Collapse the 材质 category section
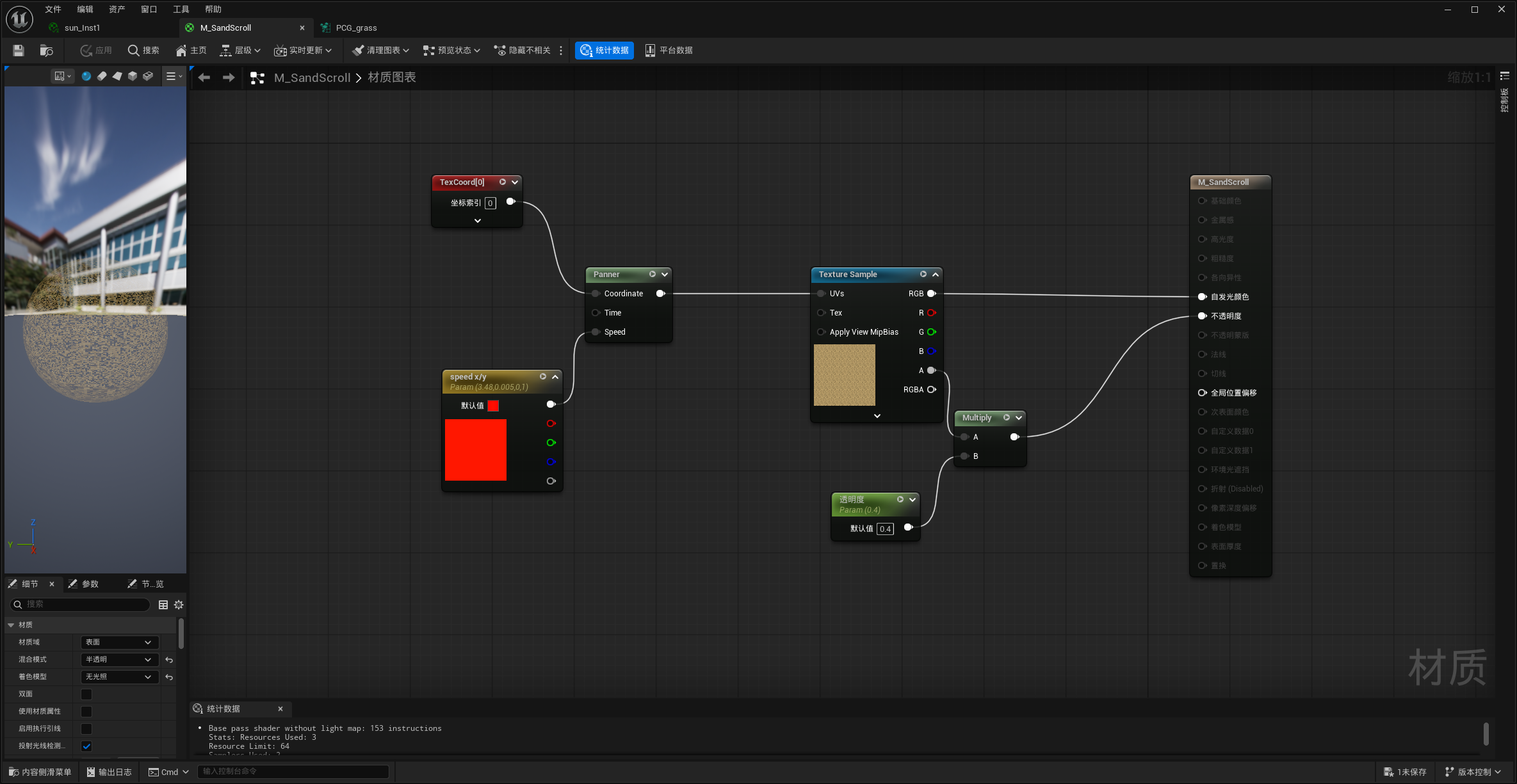The height and width of the screenshot is (784, 1517). 11,625
